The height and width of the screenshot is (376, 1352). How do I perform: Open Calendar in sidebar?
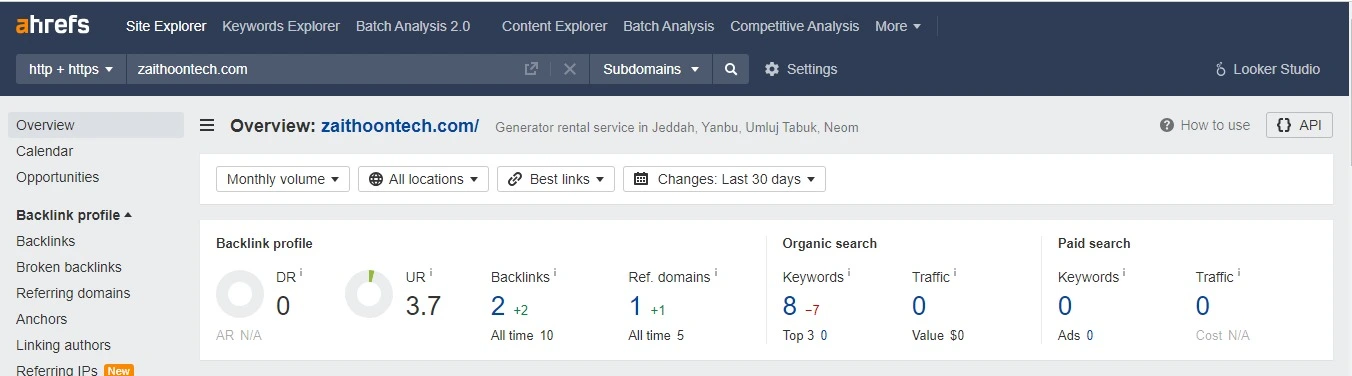point(44,151)
